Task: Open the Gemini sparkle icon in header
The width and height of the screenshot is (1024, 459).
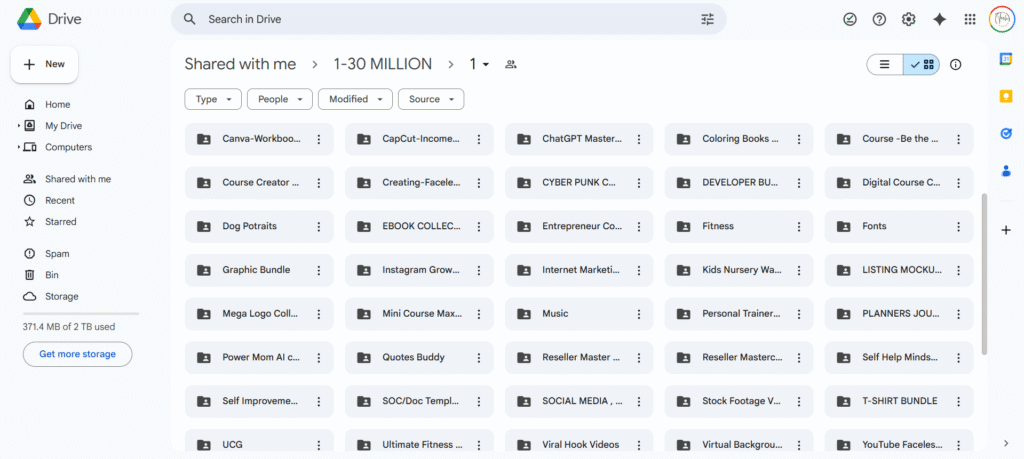Action: pos(939,19)
